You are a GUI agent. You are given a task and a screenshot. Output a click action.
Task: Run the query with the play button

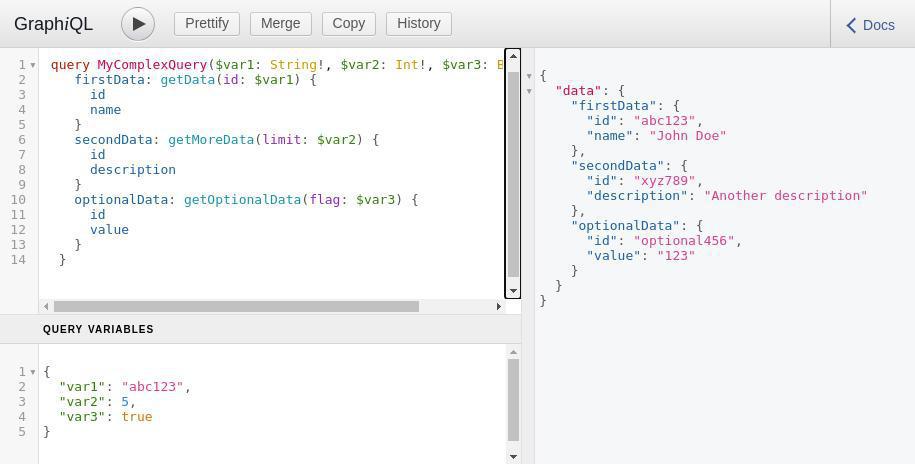(138, 24)
